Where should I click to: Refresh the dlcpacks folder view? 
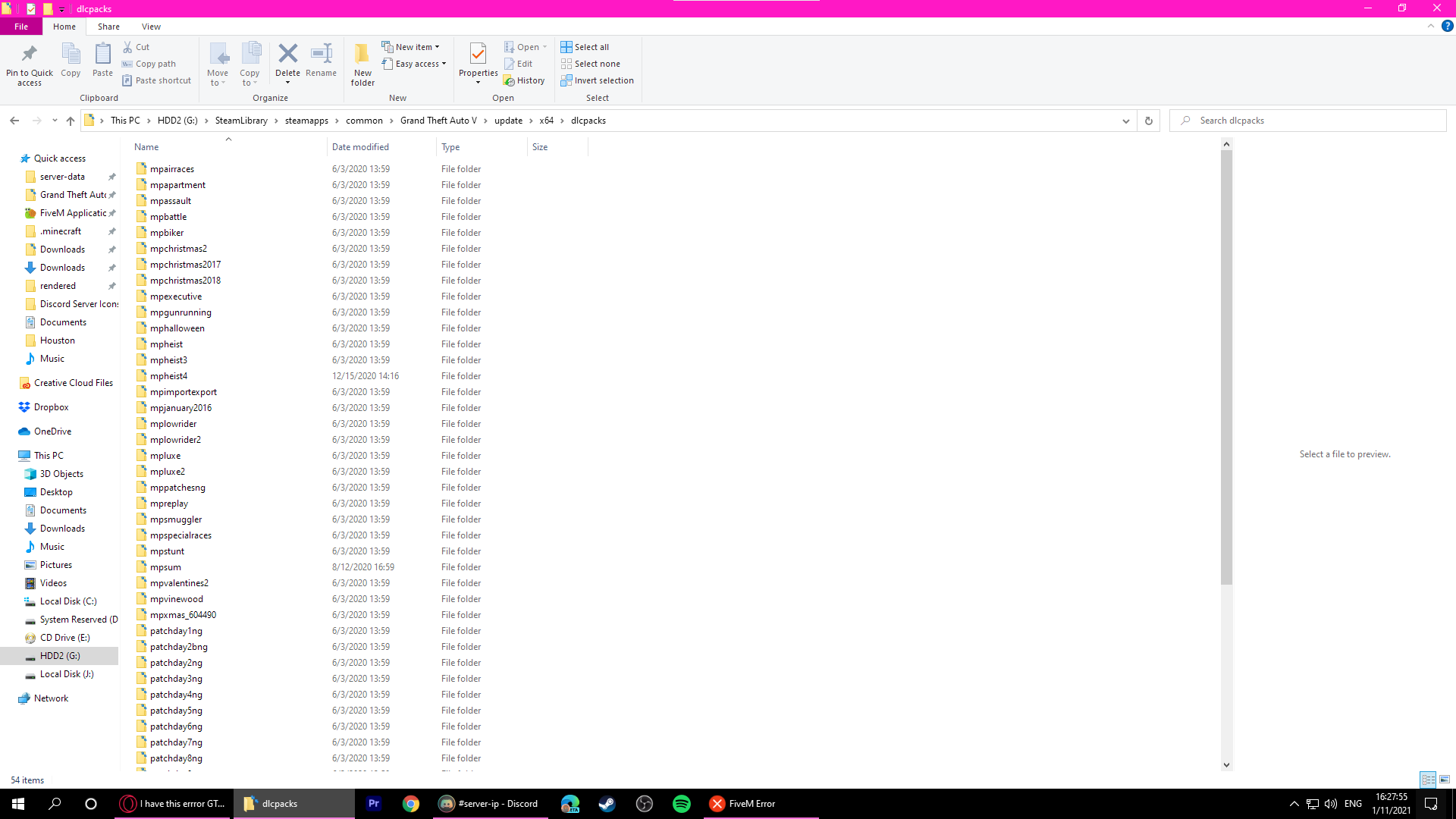pos(1148,121)
